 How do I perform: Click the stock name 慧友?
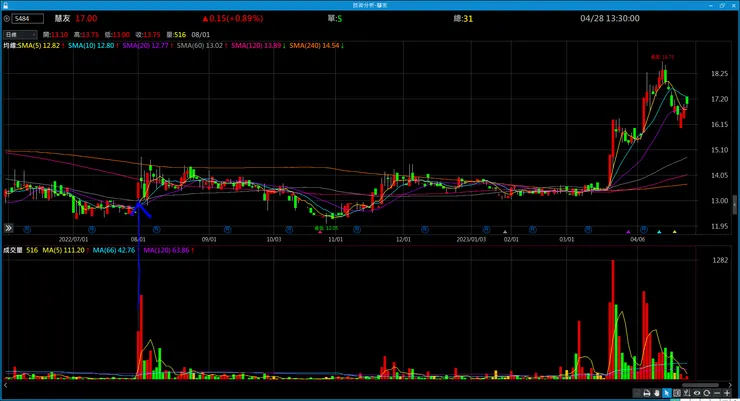click(x=62, y=18)
